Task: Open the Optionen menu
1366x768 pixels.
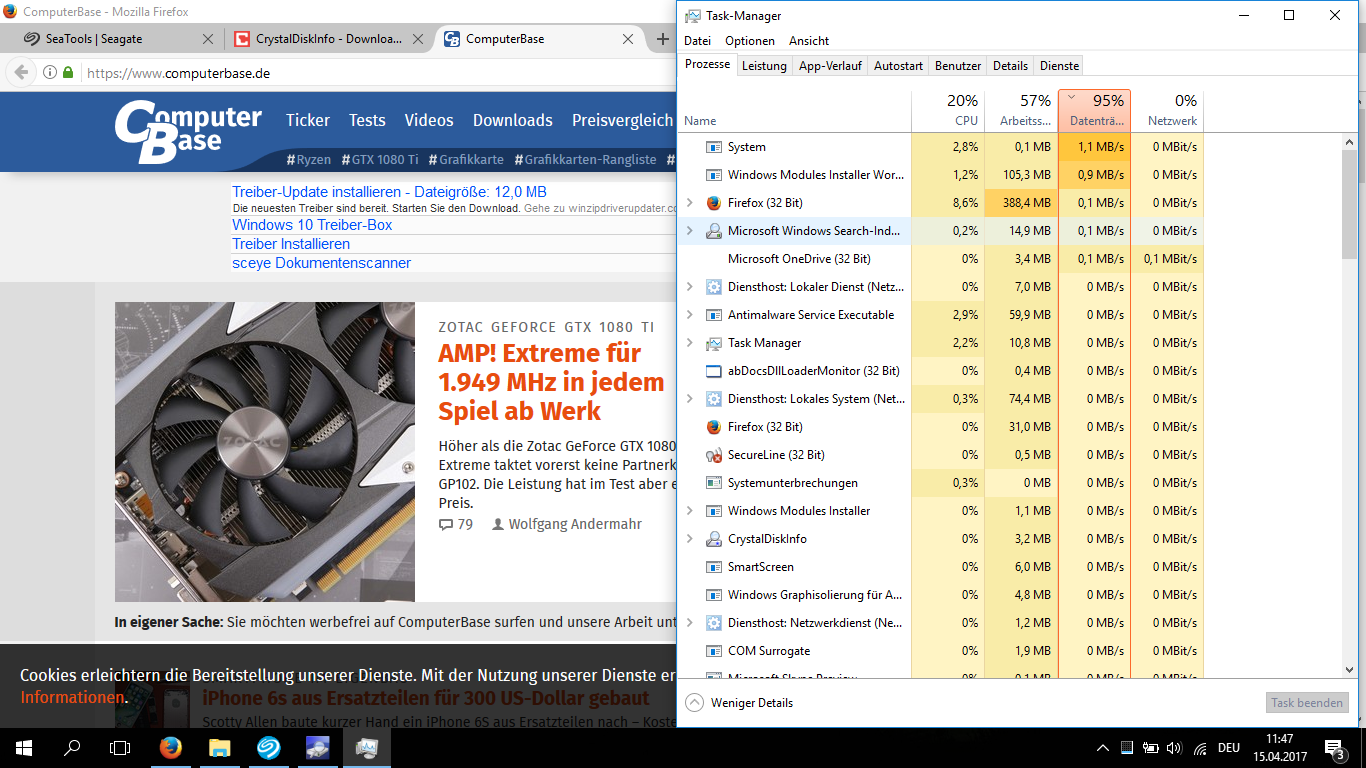Action: (750, 41)
